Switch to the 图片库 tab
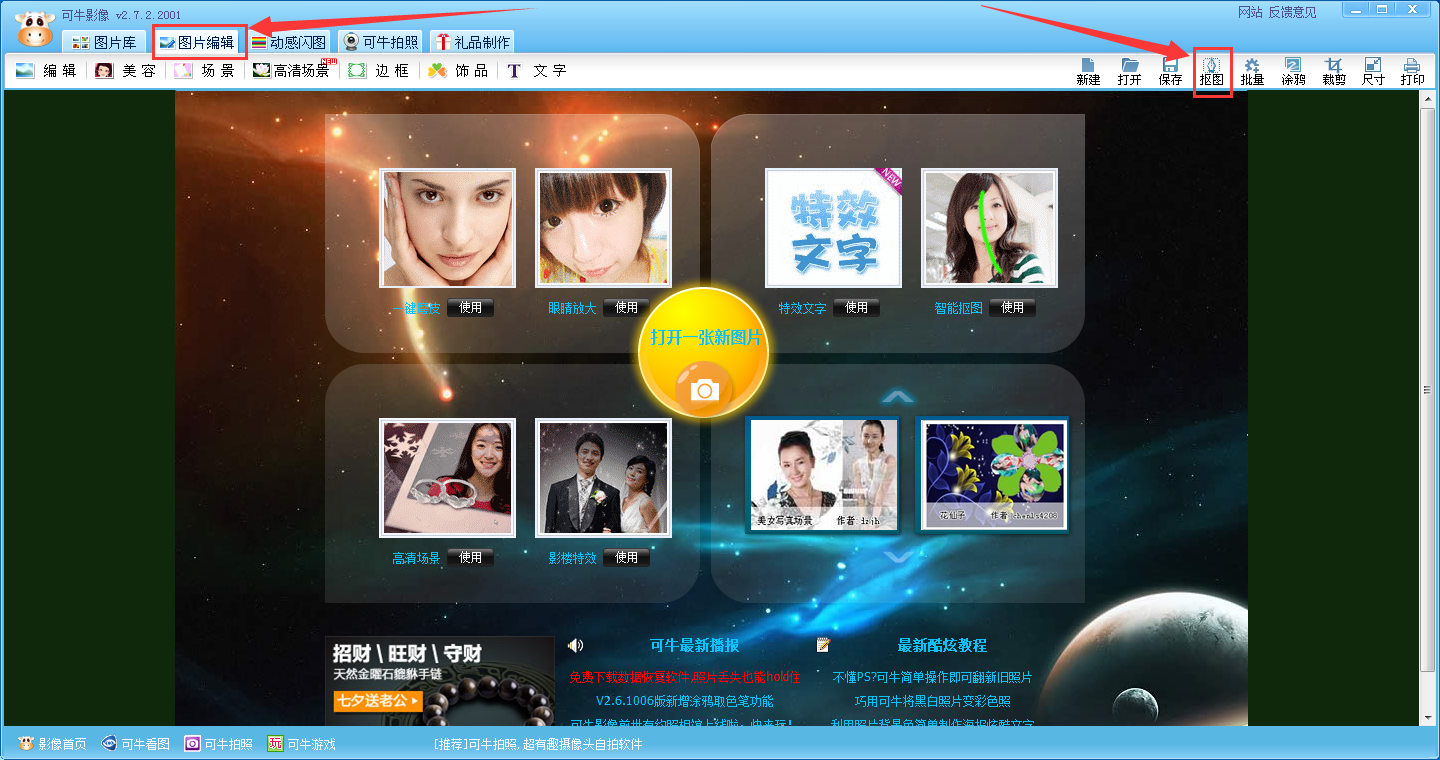1440x760 pixels. coord(104,42)
